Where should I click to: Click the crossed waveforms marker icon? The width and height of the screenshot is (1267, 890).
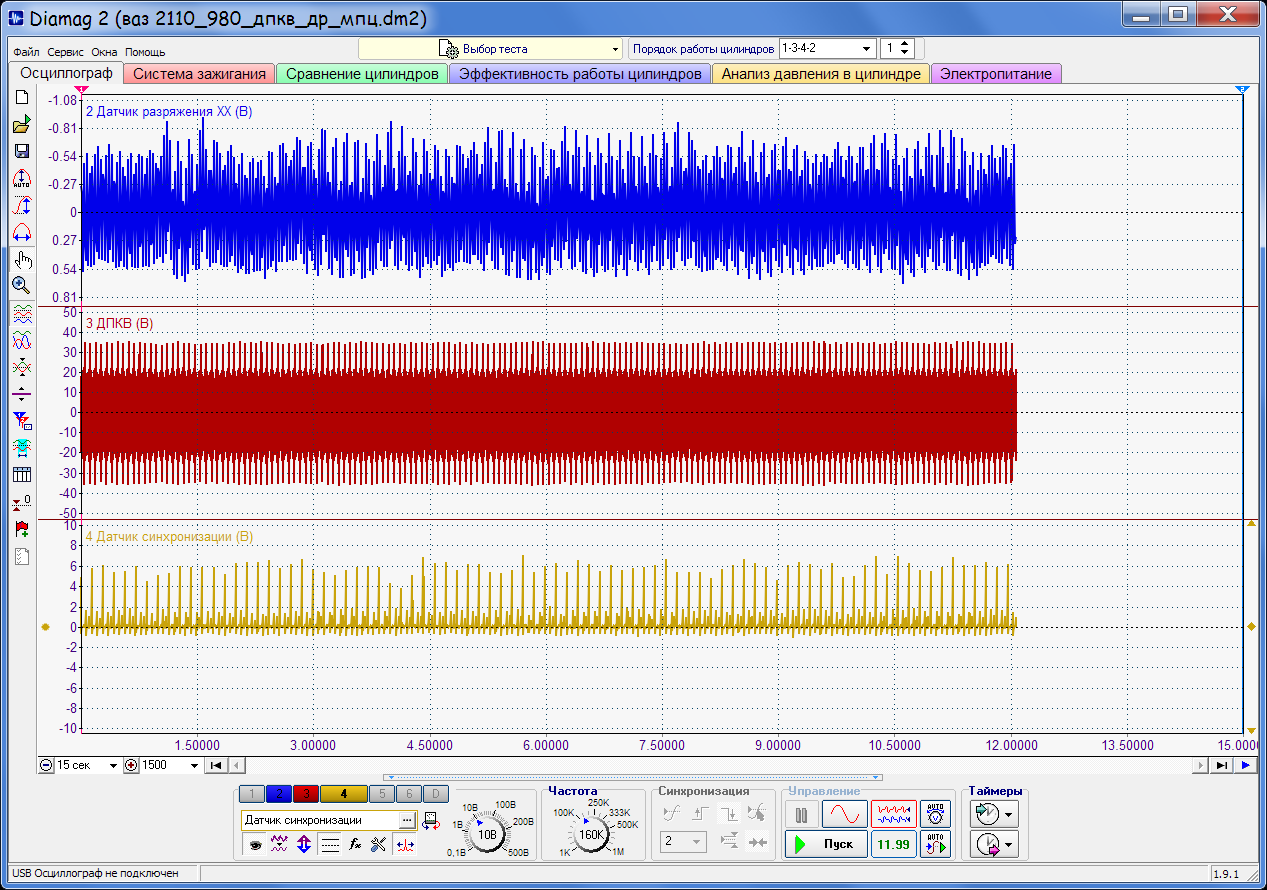pos(21,367)
